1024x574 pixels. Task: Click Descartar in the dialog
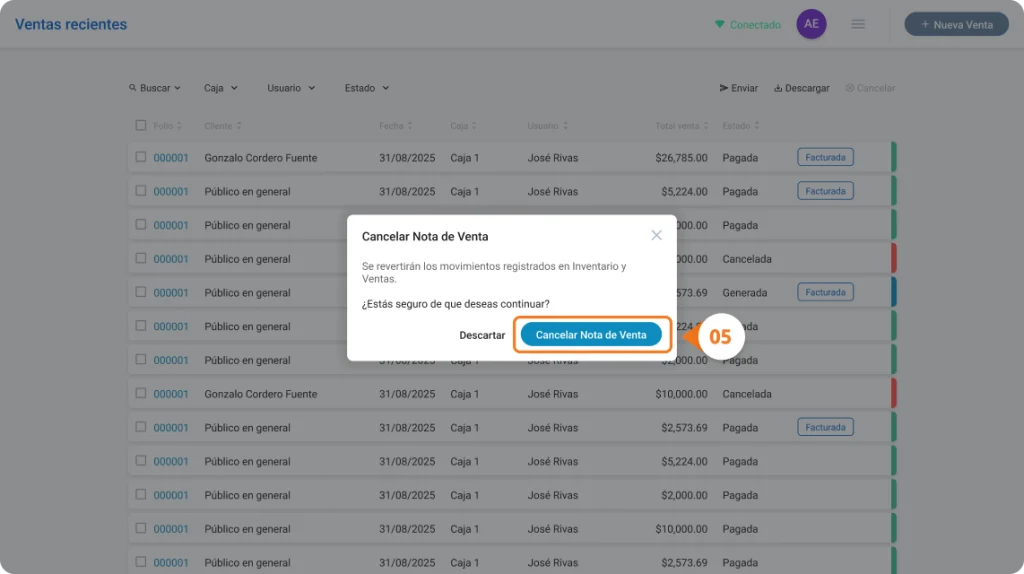pos(482,335)
